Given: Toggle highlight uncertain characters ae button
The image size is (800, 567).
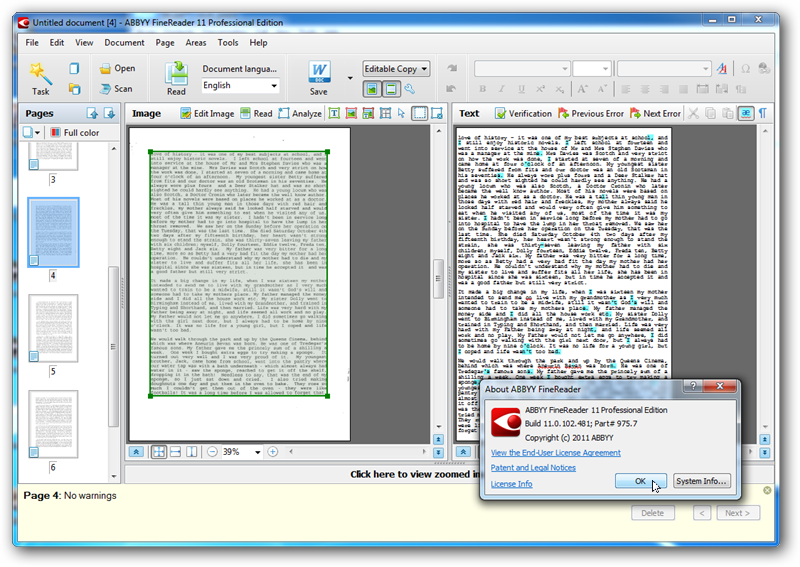Looking at the screenshot, I should click(x=746, y=113).
